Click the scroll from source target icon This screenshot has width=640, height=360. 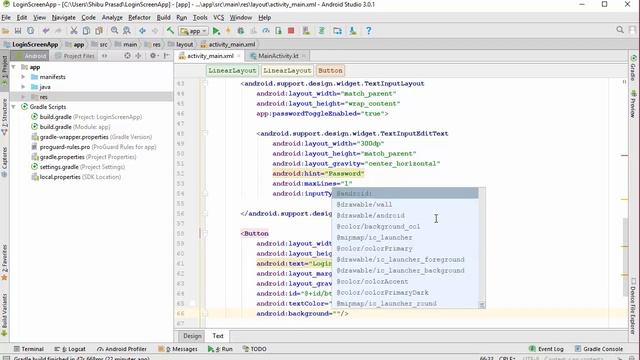[127, 56]
